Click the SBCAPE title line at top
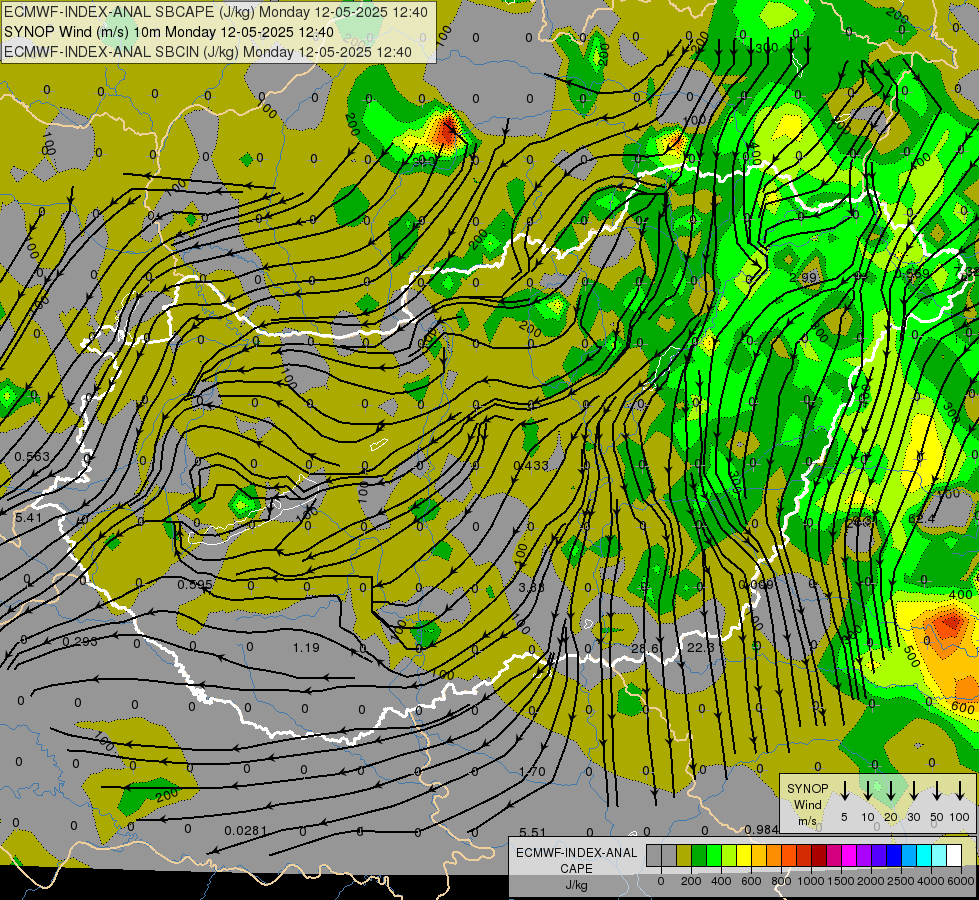 [216, 12]
